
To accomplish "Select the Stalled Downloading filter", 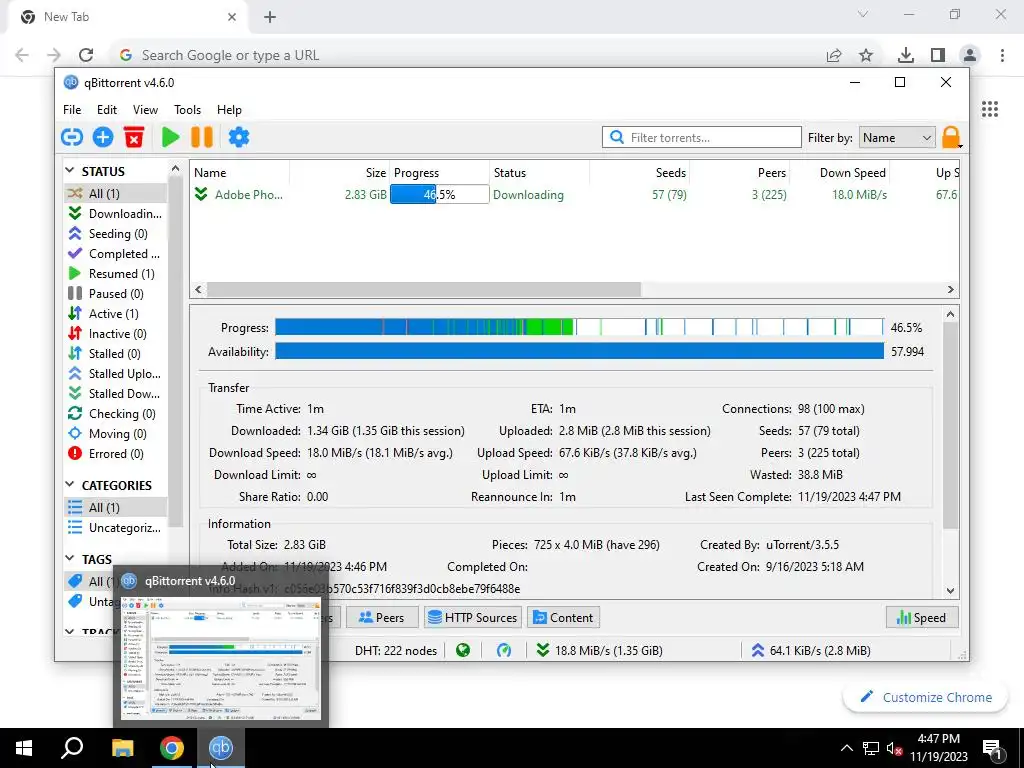I will 116,394.
